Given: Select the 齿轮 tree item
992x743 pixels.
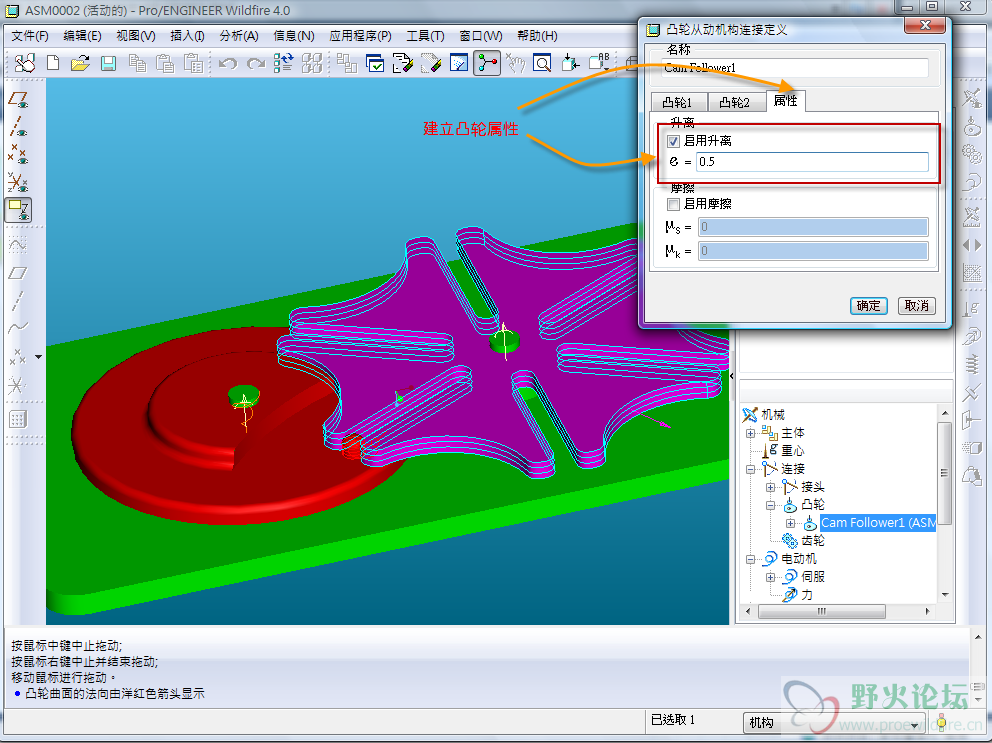Looking at the screenshot, I should point(813,540).
